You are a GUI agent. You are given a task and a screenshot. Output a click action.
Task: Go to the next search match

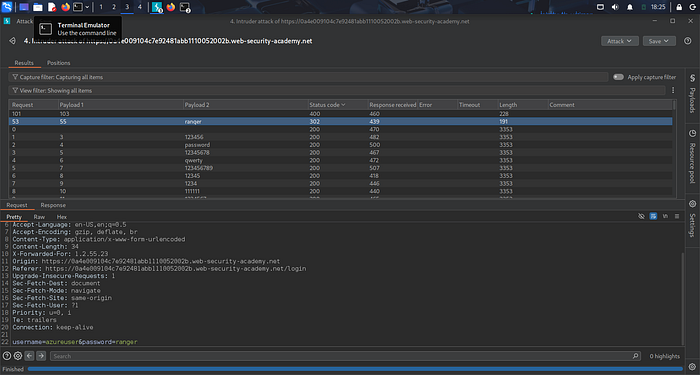point(41,356)
